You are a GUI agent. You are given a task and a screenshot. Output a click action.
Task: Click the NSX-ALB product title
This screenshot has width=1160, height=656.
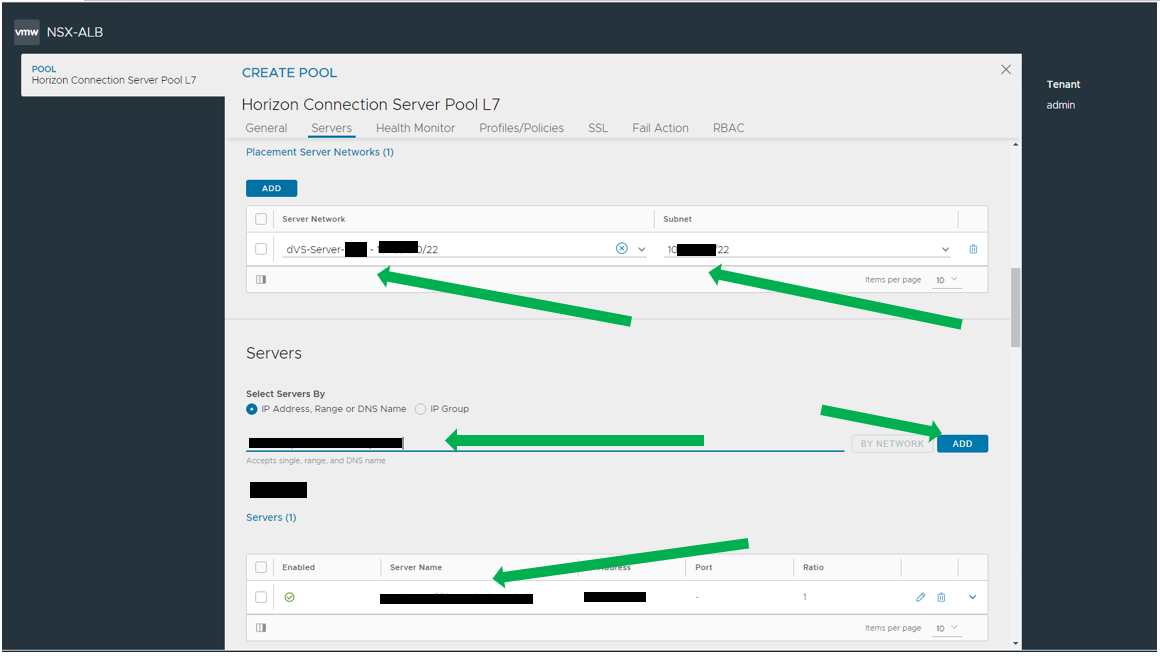click(75, 32)
